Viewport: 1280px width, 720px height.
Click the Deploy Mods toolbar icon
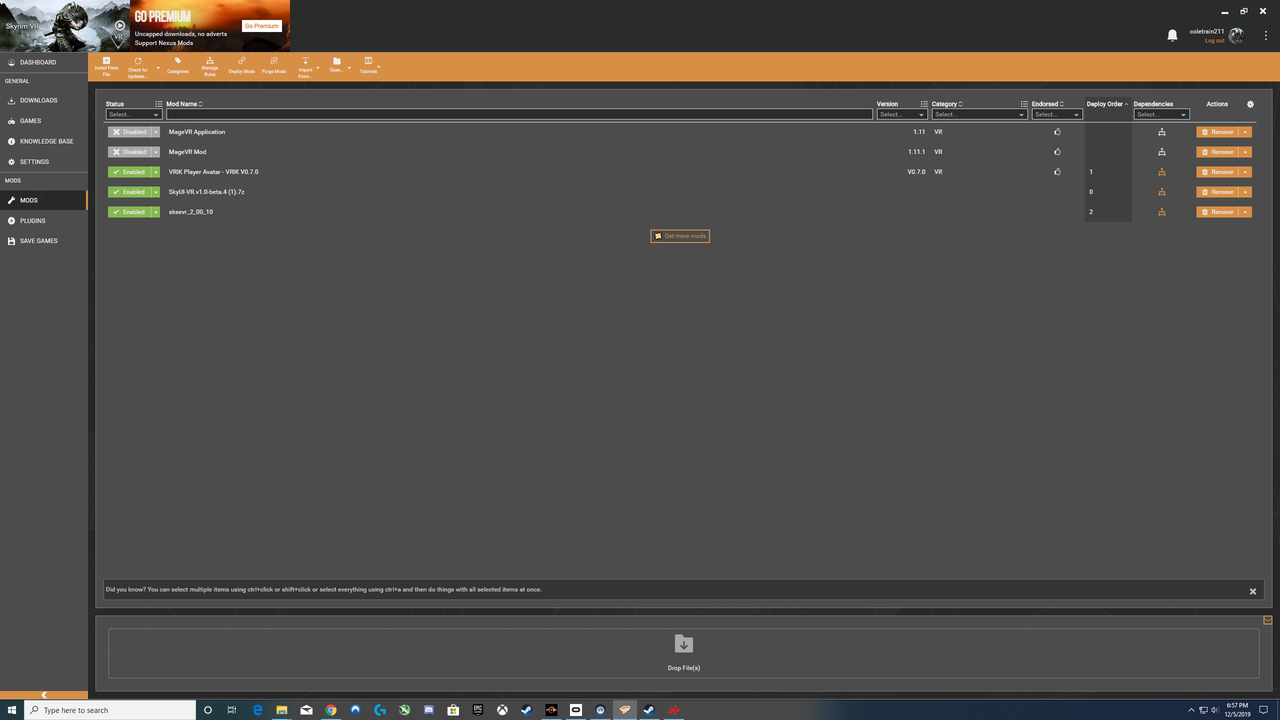tap(242, 66)
